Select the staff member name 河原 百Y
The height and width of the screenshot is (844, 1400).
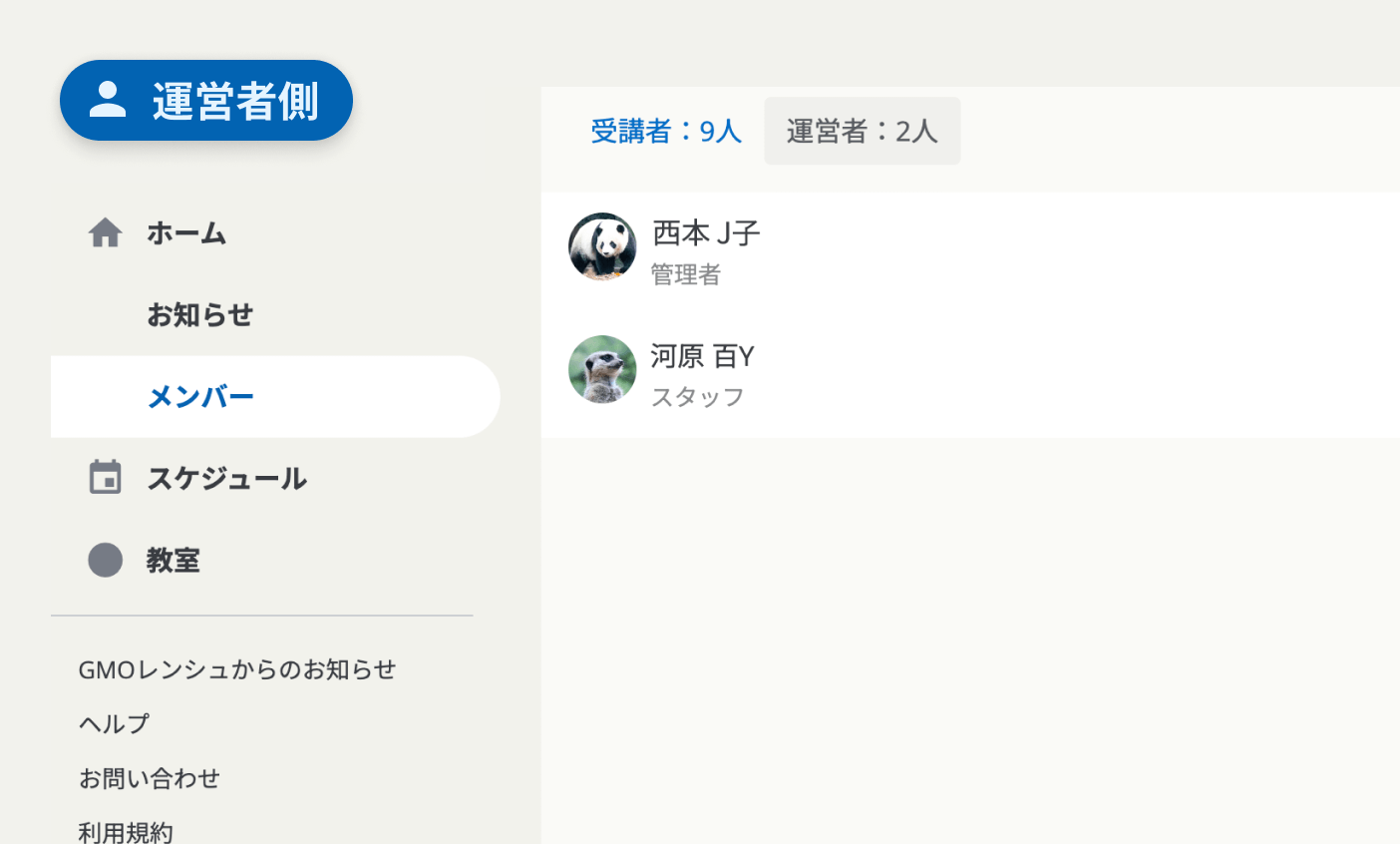[702, 356]
